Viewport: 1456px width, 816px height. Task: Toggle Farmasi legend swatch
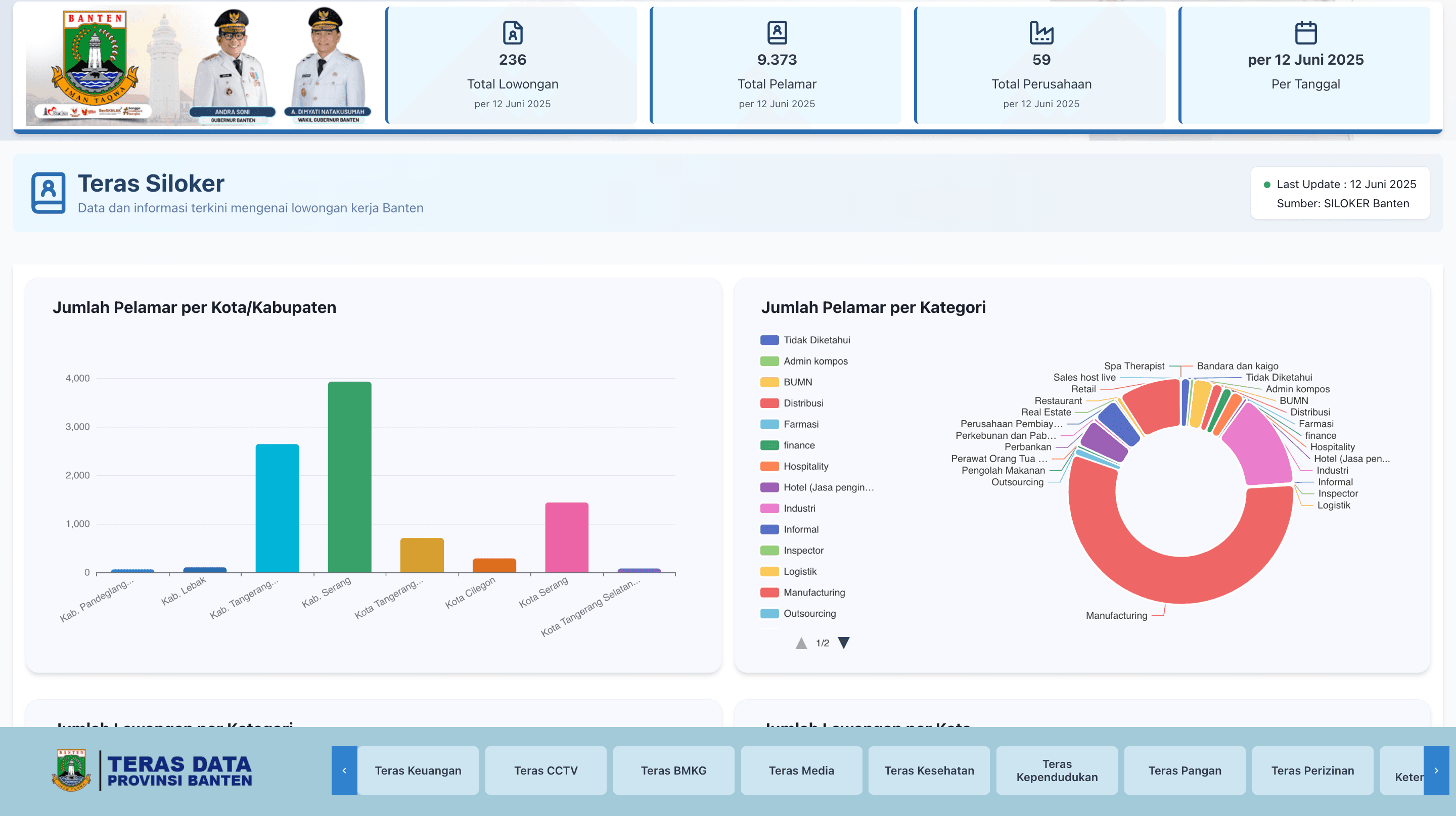click(x=769, y=424)
